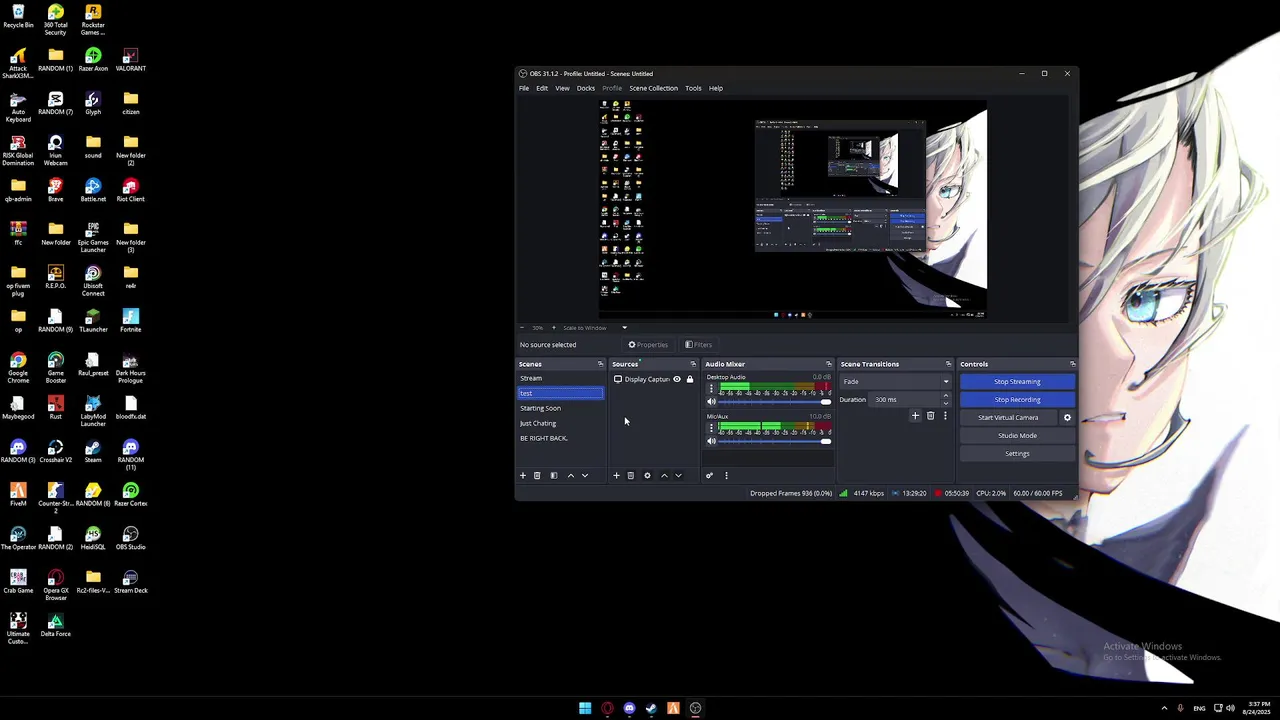Open the Scene Collection menu

click(654, 88)
